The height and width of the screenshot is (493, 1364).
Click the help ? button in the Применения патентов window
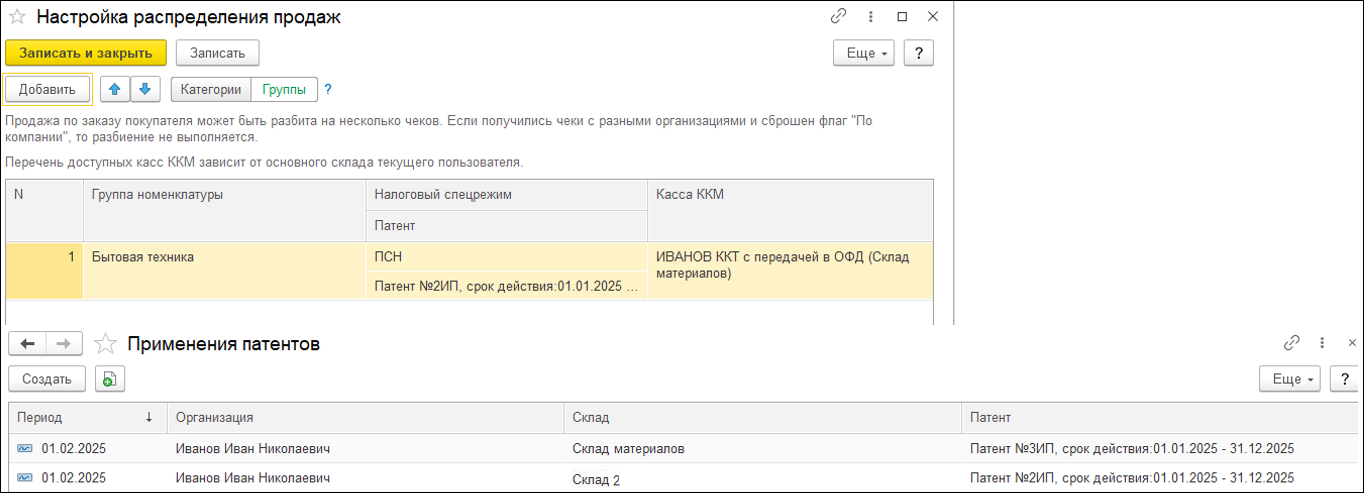1344,379
